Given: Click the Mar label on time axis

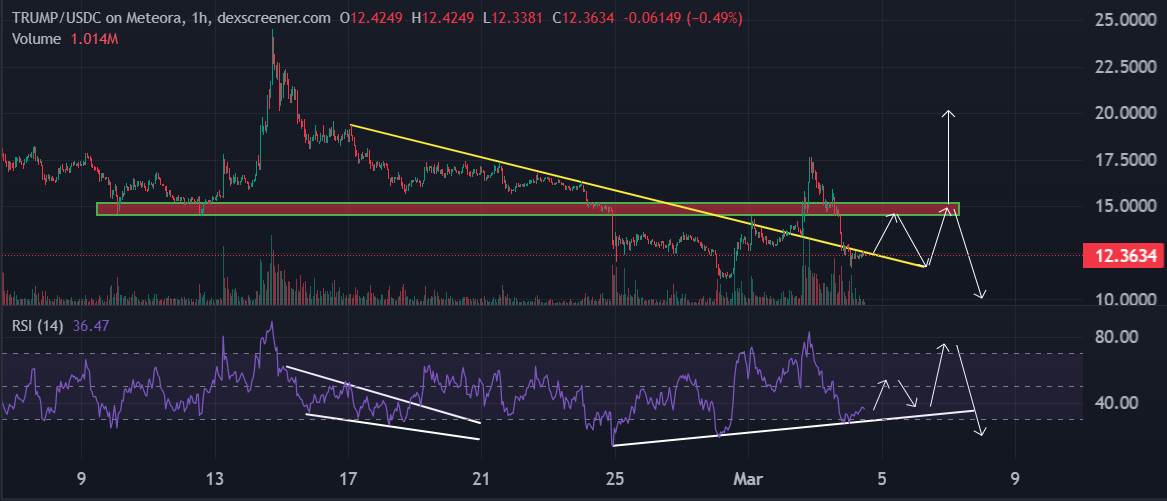Looking at the screenshot, I should [749, 477].
